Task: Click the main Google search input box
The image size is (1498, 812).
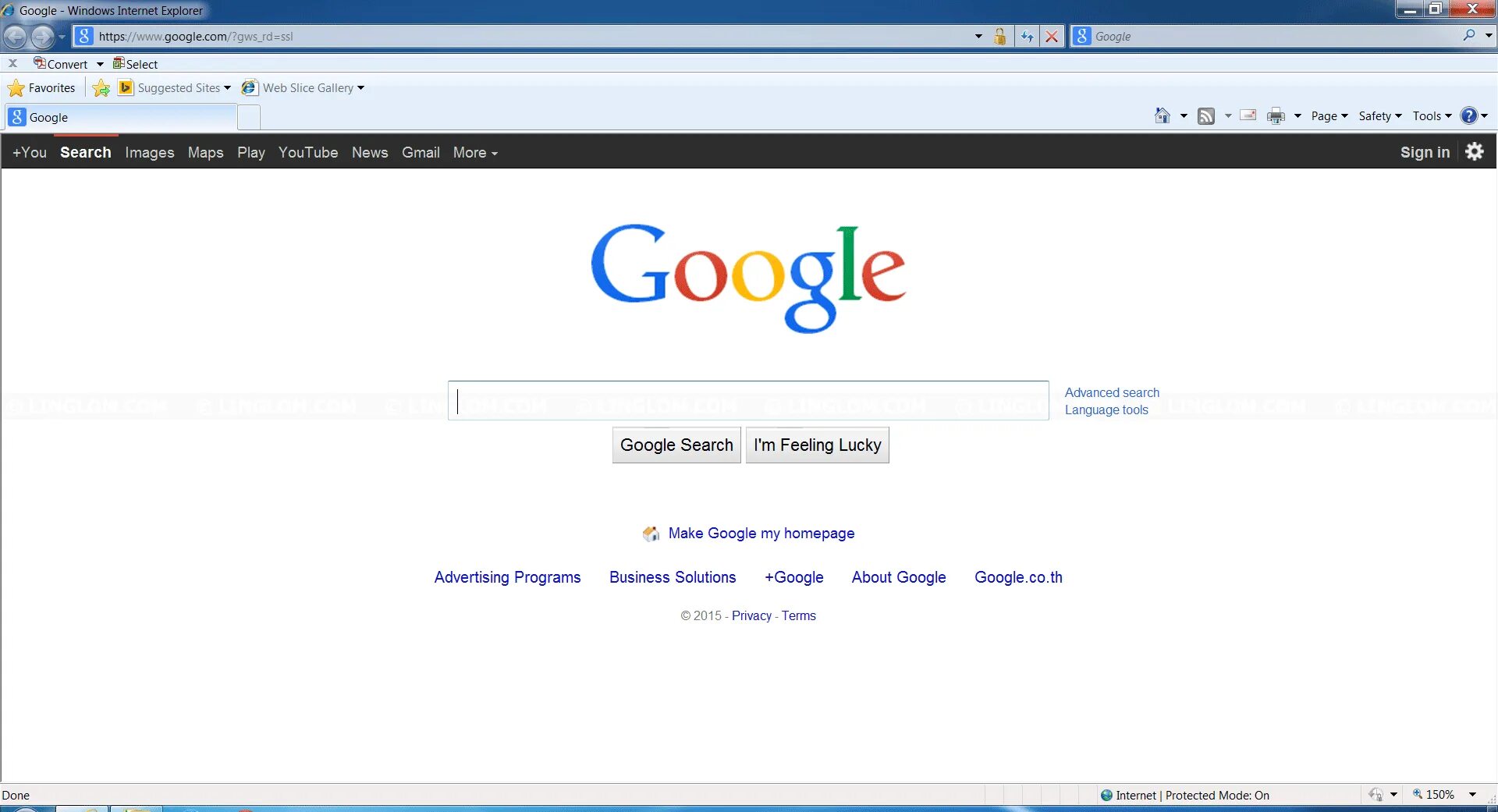Action: [748, 400]
